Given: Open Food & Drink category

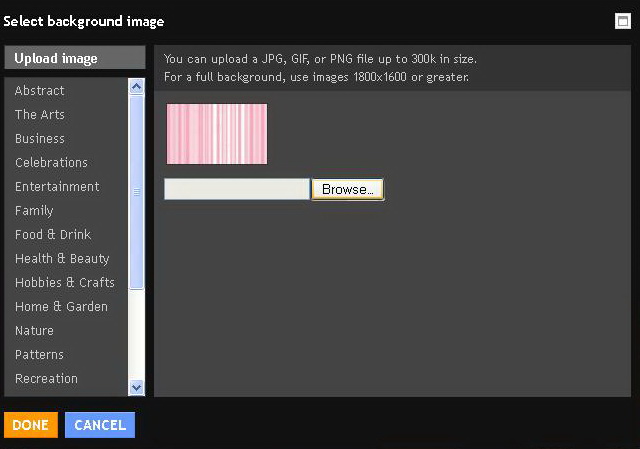Looking at the screenshot, I should 53,234.
